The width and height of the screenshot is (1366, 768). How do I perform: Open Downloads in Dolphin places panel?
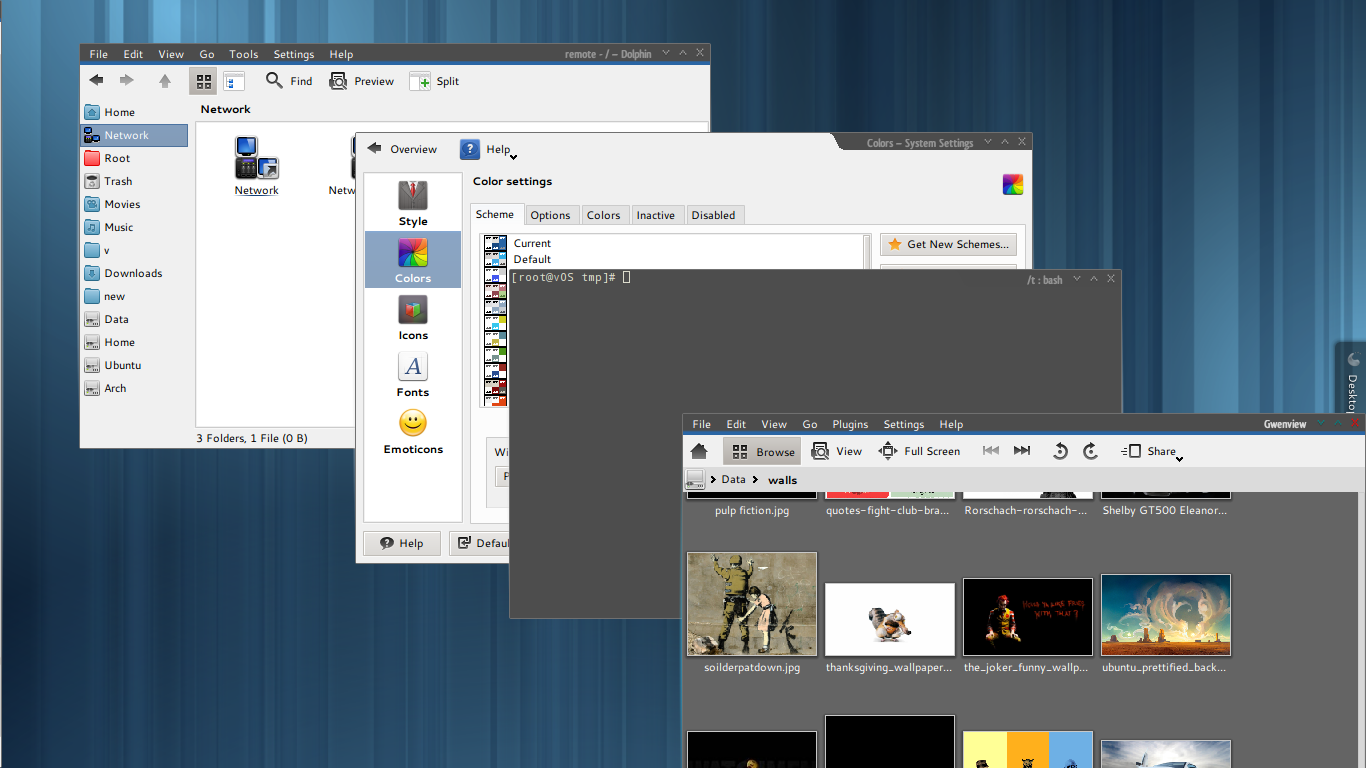[134, 273]
